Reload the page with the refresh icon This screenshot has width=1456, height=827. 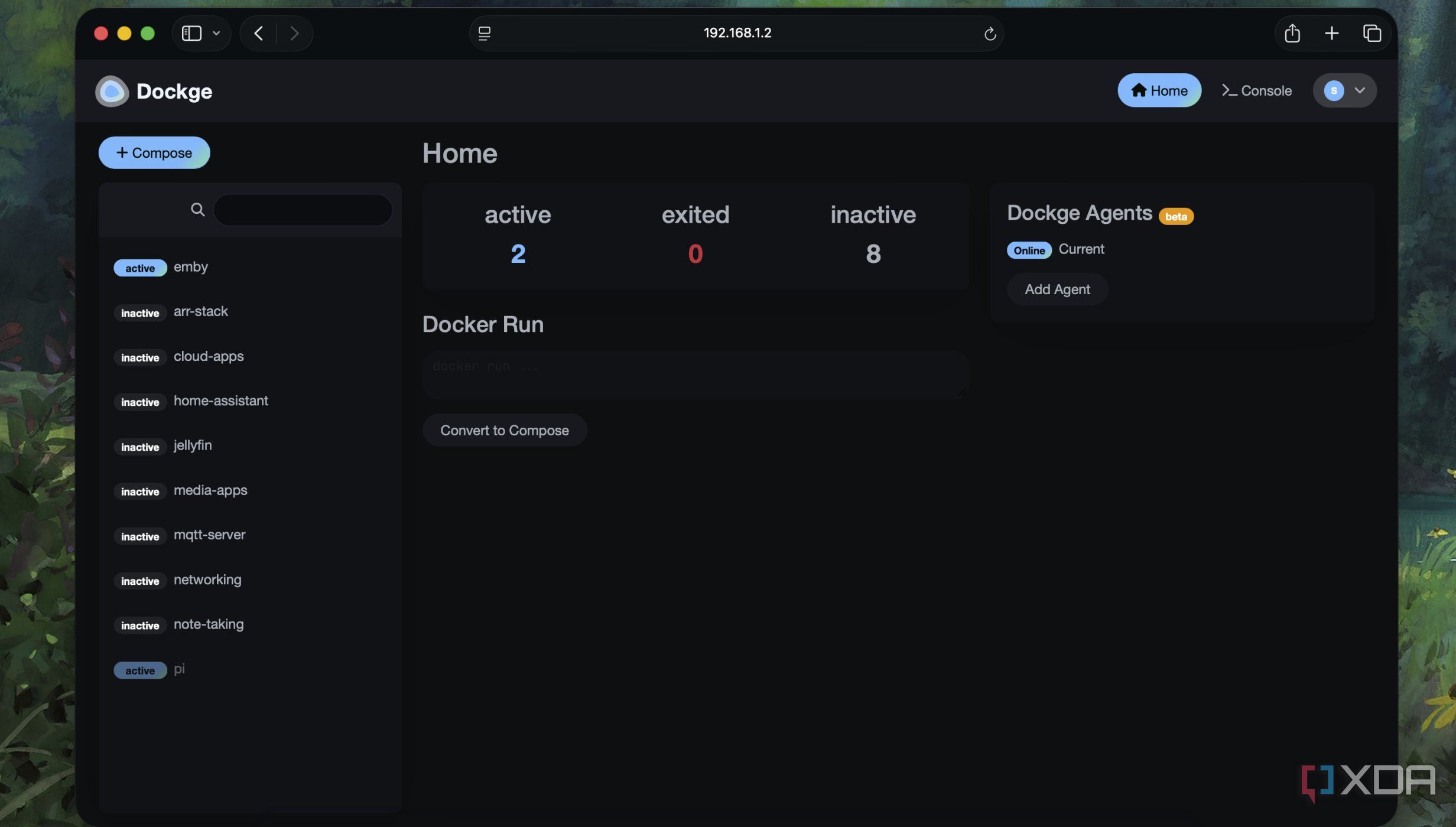[990, 34]
